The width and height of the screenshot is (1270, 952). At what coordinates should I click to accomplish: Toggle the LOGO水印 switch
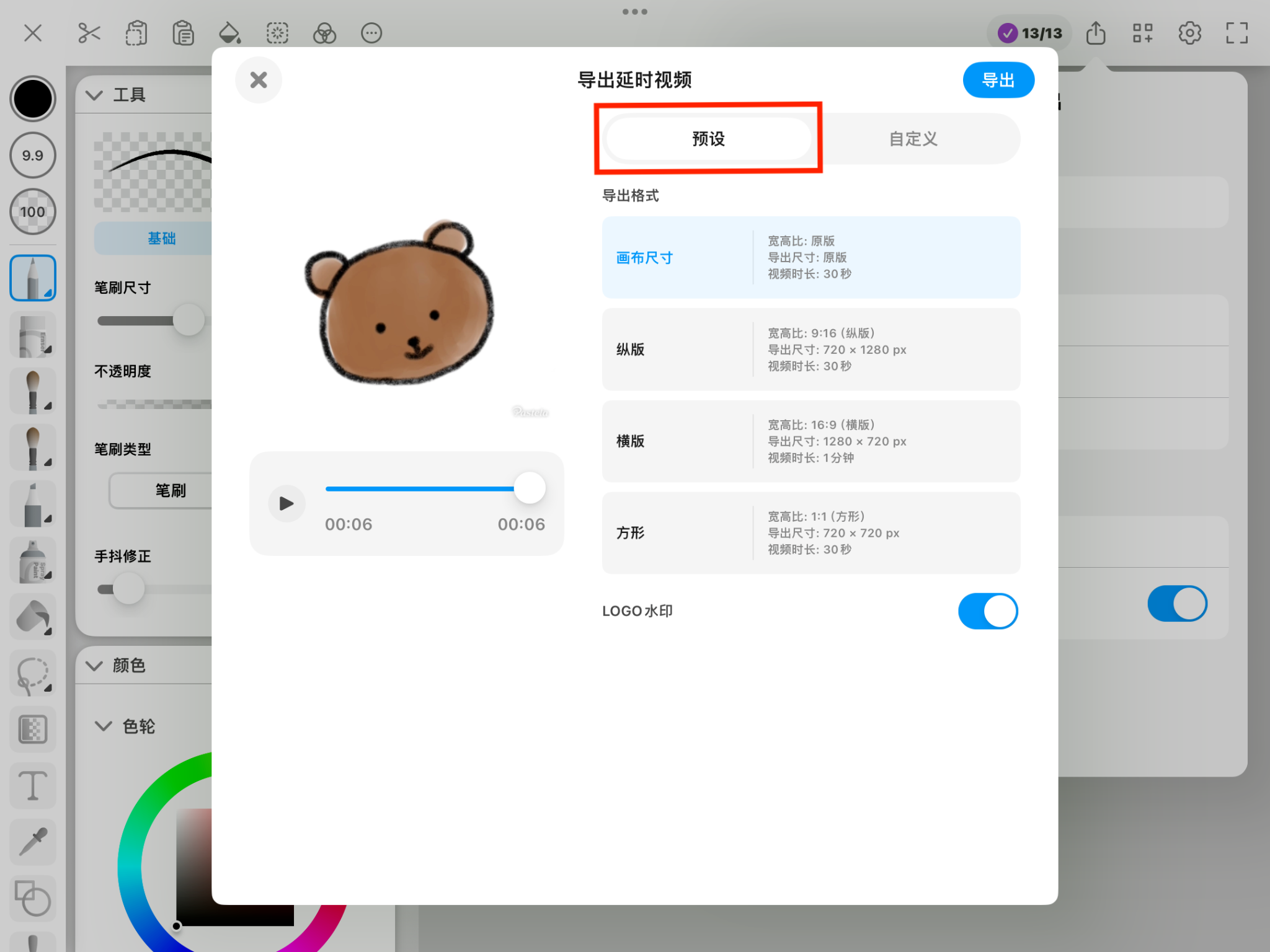click(x=988, y=611)
